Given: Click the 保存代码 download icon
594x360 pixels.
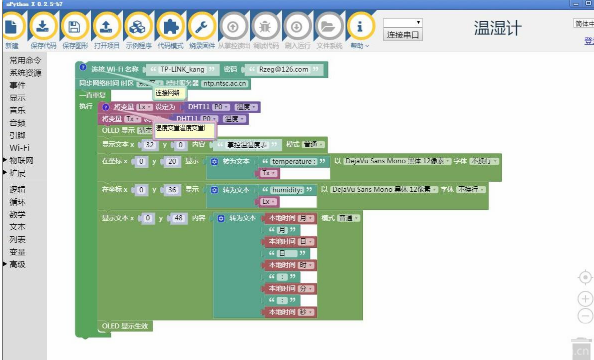Looking at the screenshot, I should pos(43,27).
